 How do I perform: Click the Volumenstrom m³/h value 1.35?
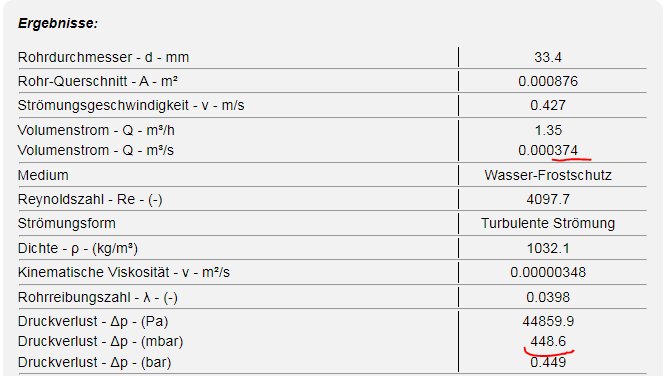548,130
